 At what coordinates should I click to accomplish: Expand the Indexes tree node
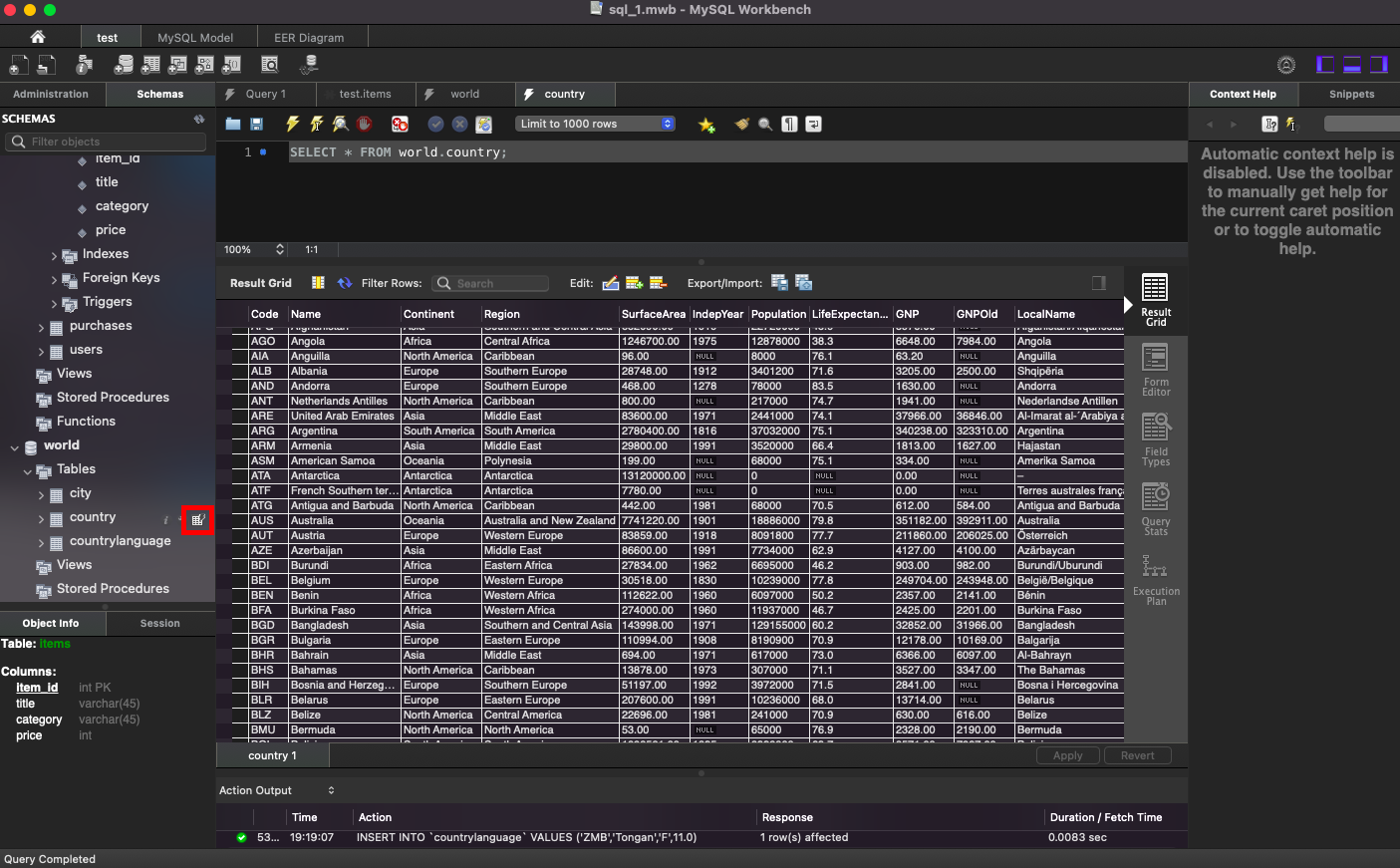point(54,256)
